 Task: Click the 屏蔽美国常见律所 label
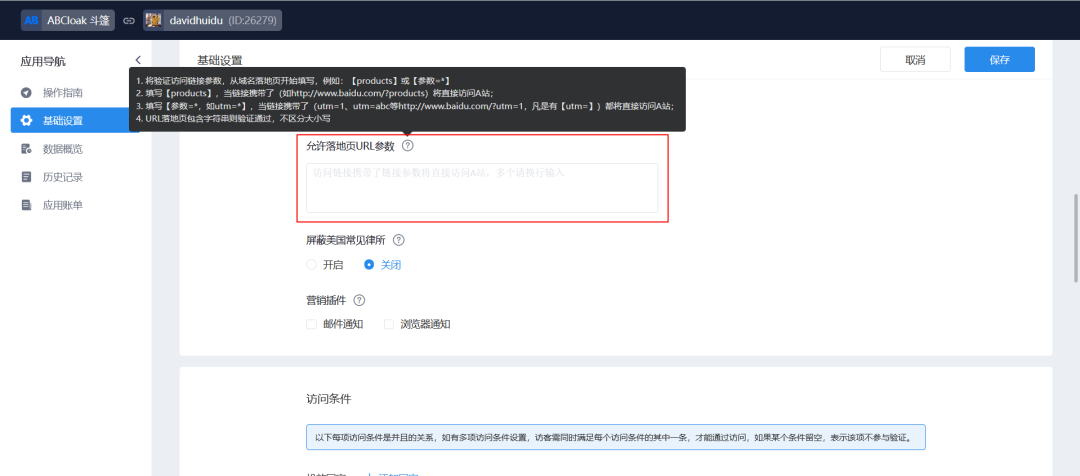[x=346, y=240]
